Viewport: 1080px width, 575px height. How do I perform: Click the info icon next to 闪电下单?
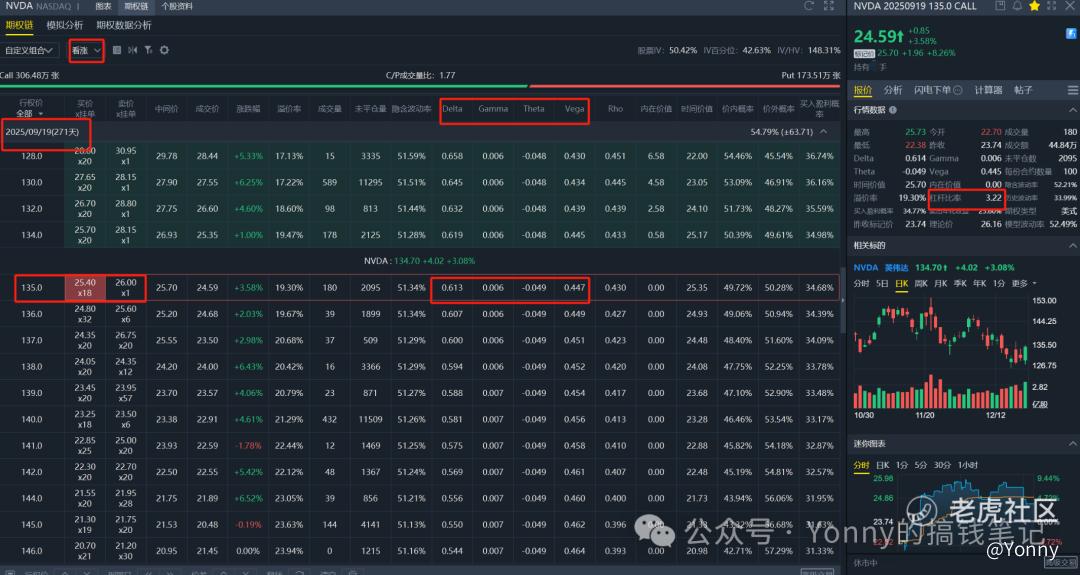957,90
